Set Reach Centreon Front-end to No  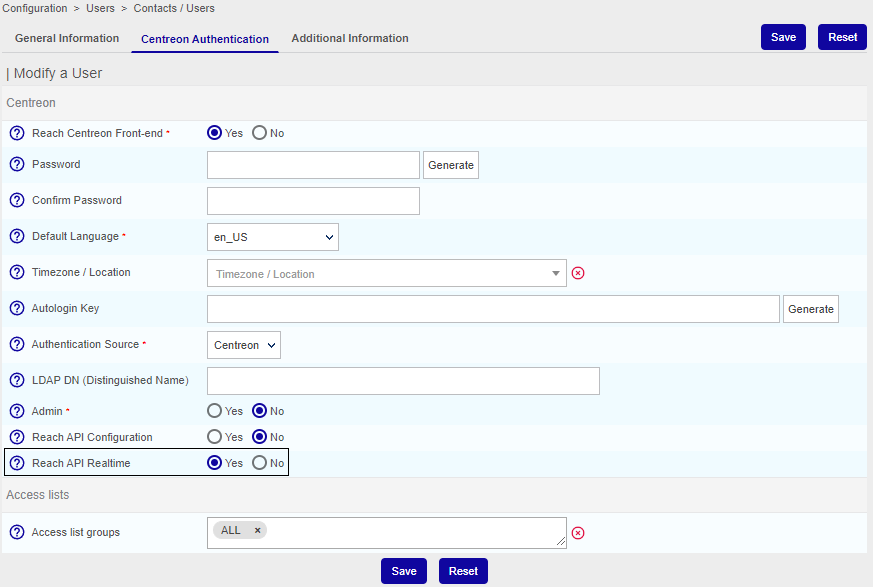pos(259,133)
